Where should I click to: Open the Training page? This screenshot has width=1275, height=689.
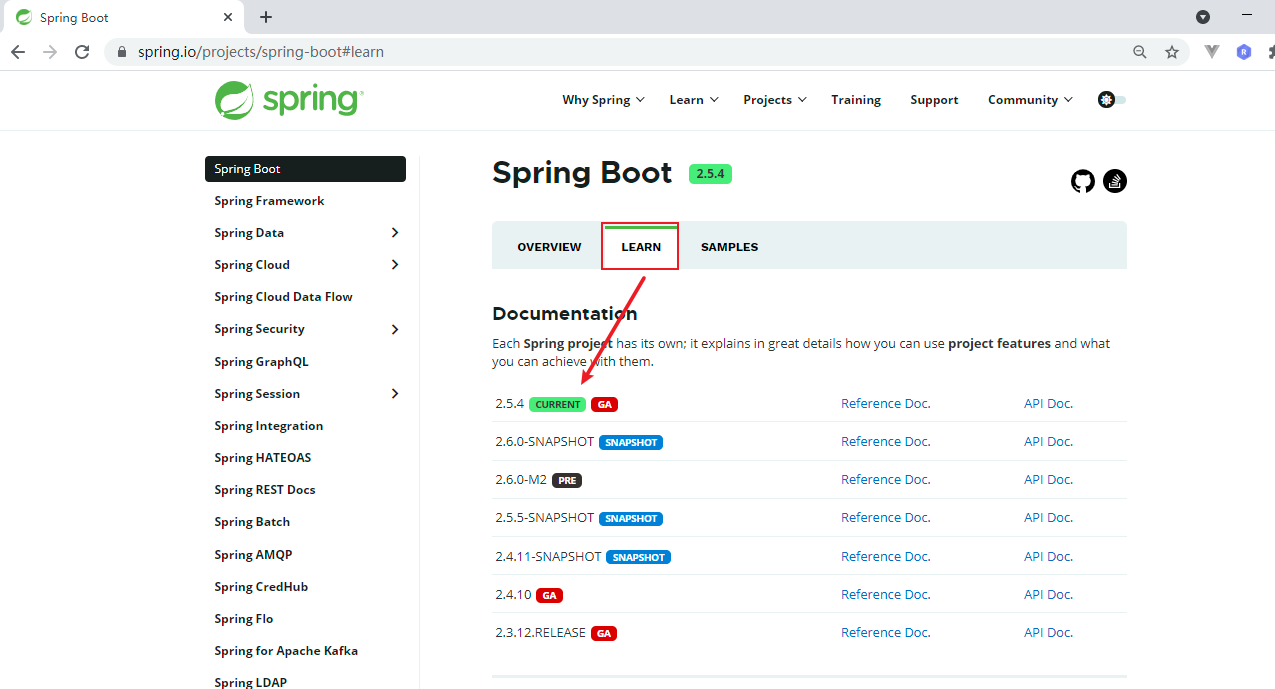pyautogui.click(x=856, y=100)
